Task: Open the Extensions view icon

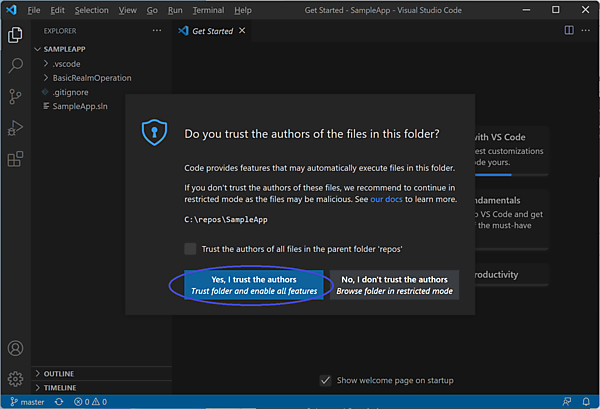Action: click(15, 159)
